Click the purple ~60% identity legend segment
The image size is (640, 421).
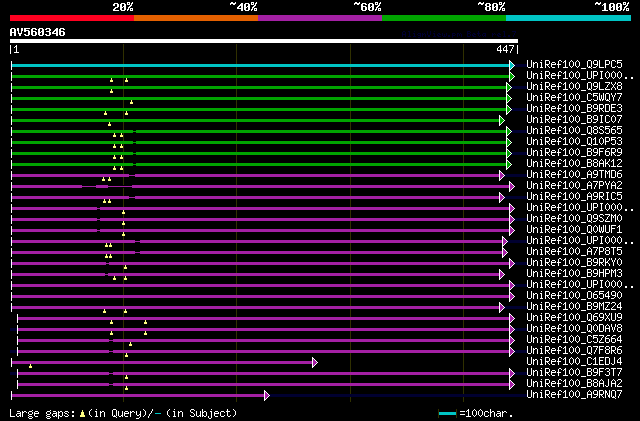click(x=320, y=18)
